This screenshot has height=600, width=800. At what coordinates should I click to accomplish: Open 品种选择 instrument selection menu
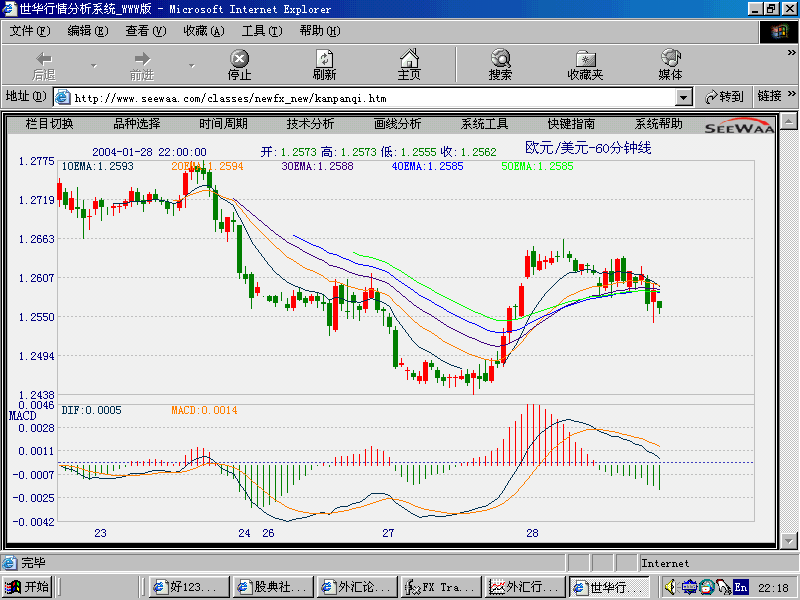pos(137,123)
